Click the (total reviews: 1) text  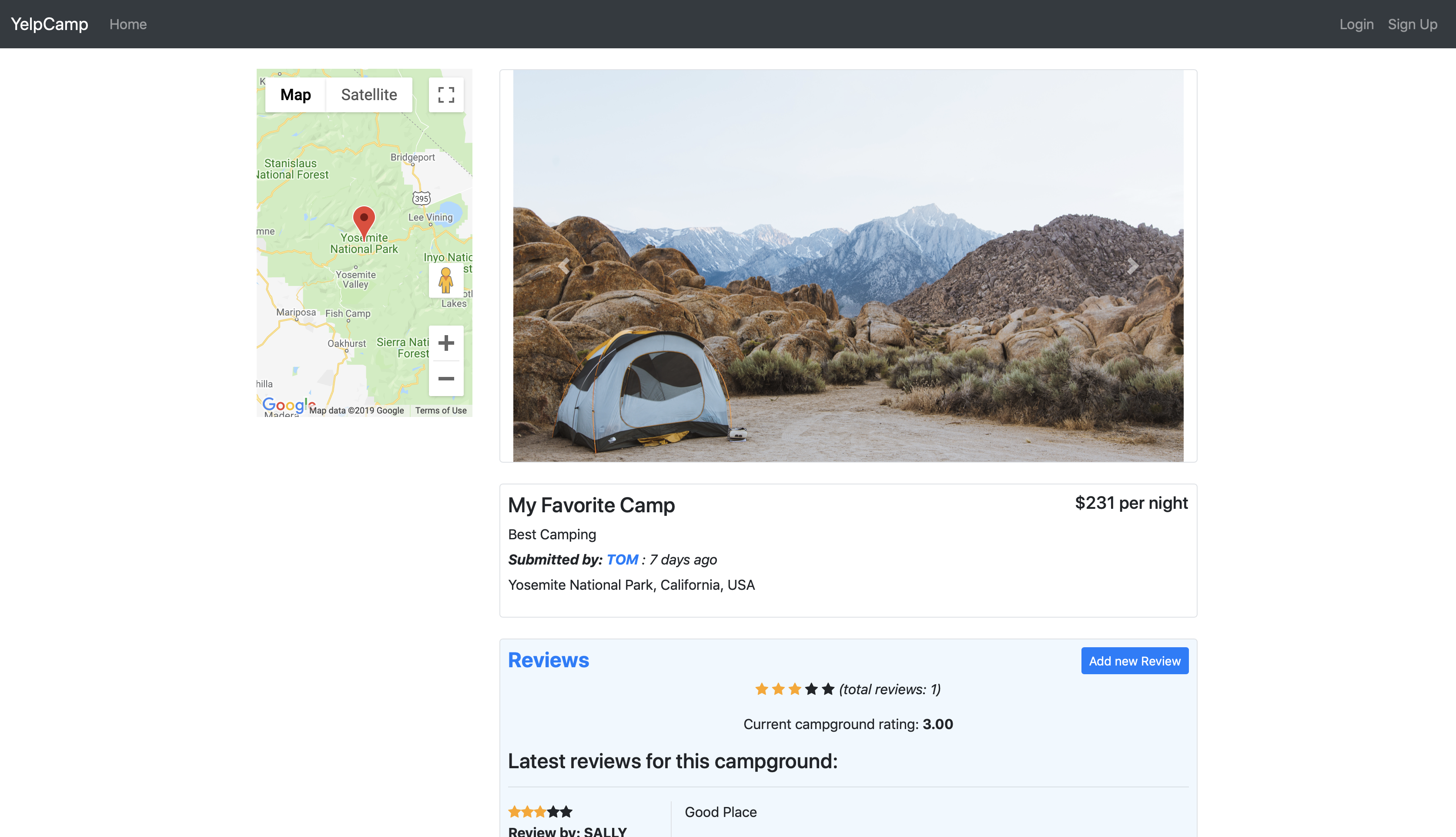tap(890, 689)
